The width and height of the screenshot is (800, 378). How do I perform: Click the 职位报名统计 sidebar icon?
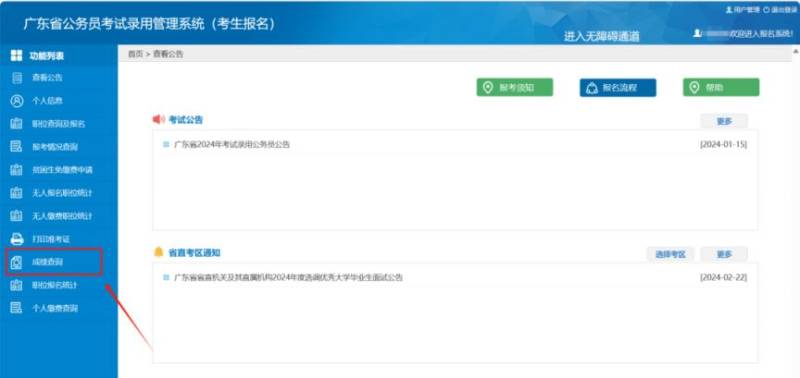pyautogui.click(x=17, y=285)
